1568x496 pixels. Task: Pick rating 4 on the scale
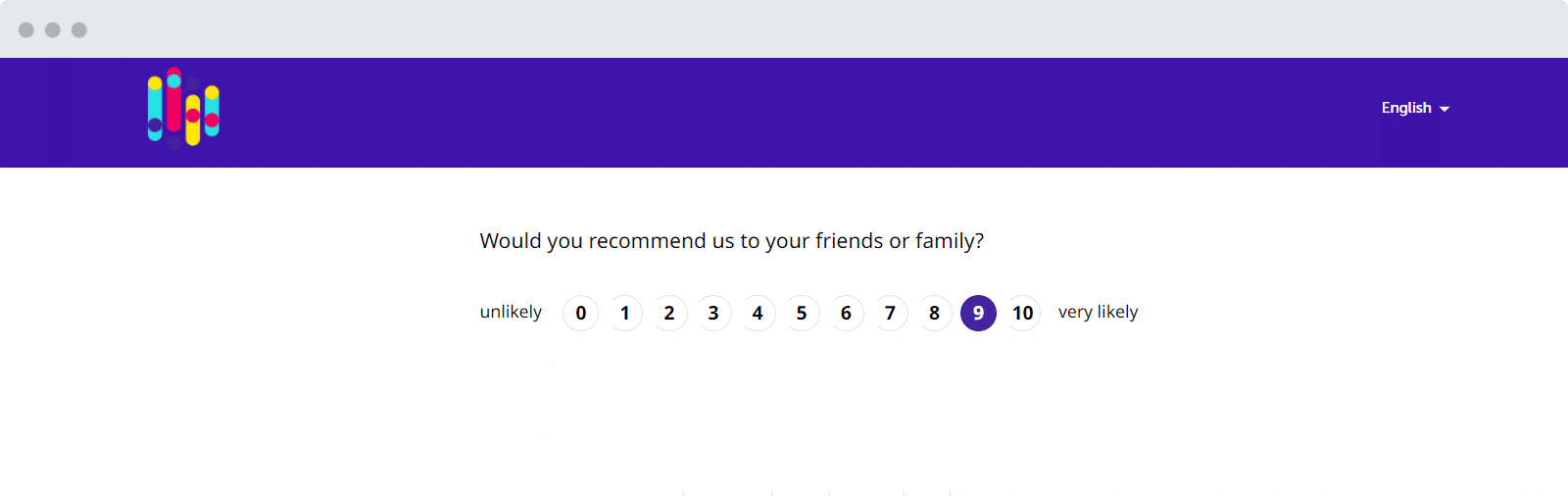click(x=758, y=313)
